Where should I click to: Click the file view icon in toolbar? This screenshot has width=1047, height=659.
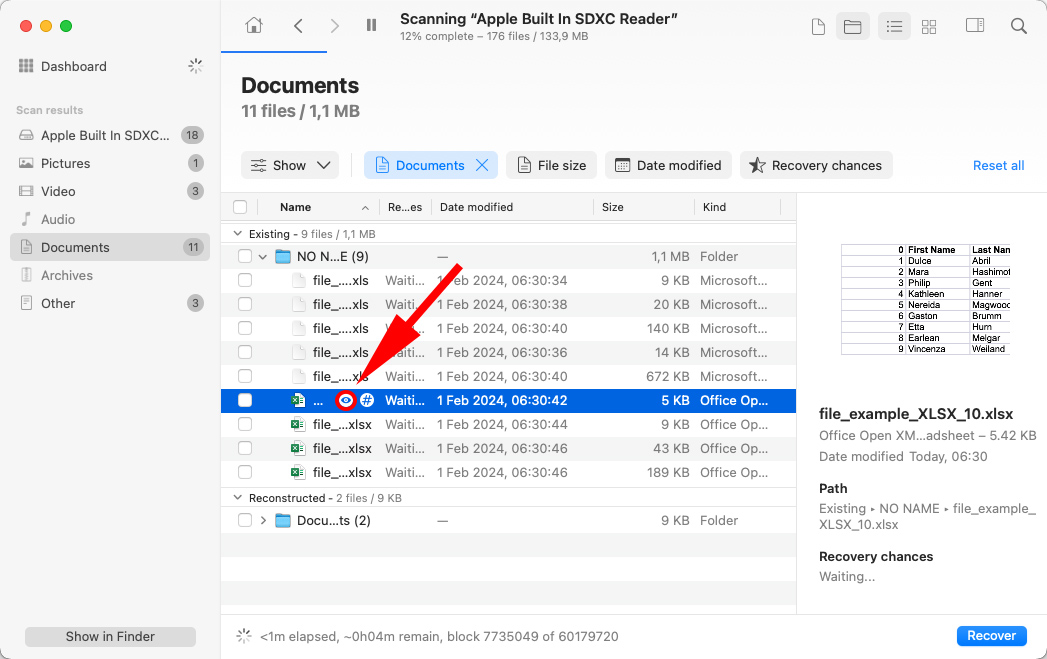click(818, 26)
